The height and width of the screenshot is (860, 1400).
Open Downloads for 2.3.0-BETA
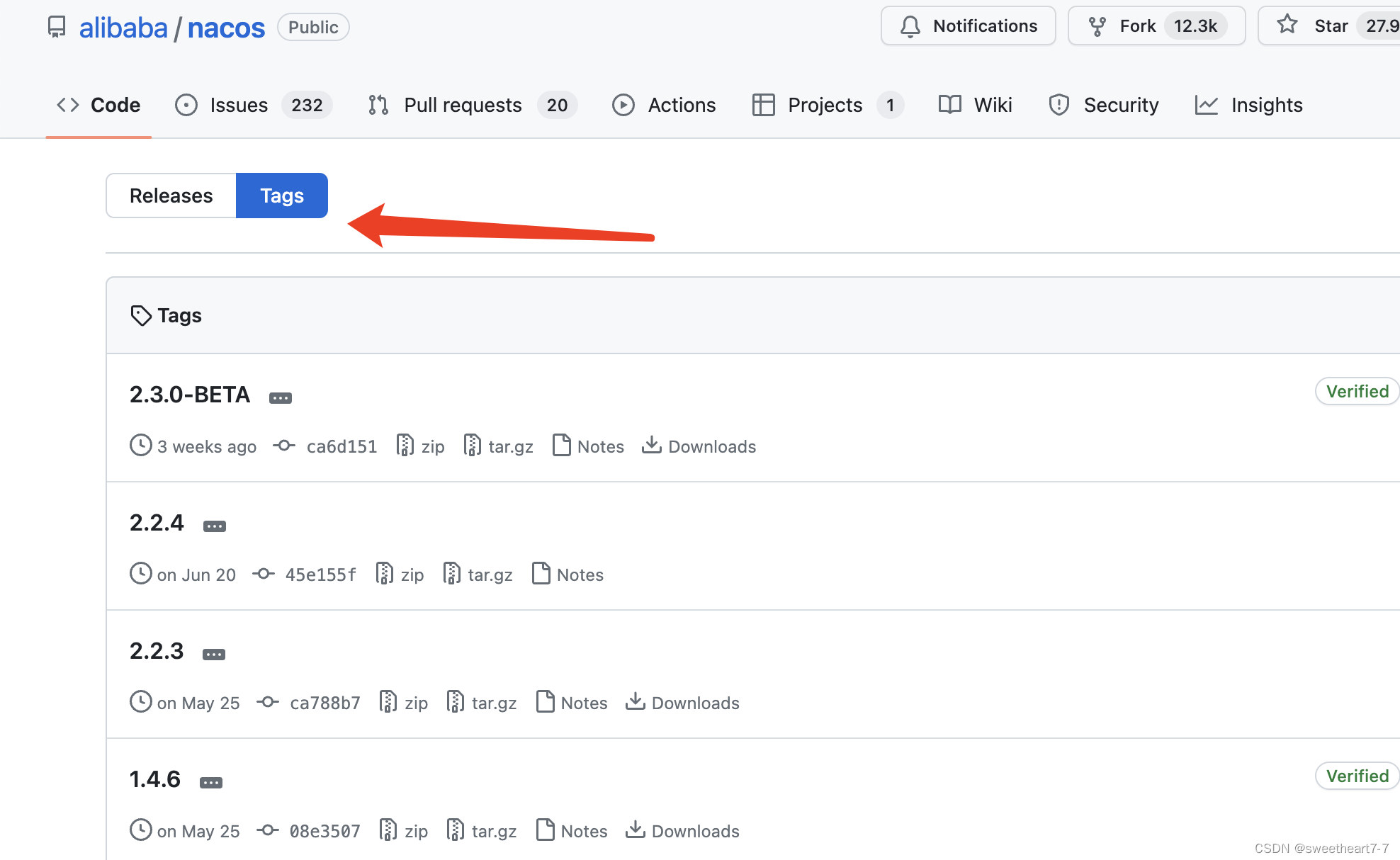(699, 446)
